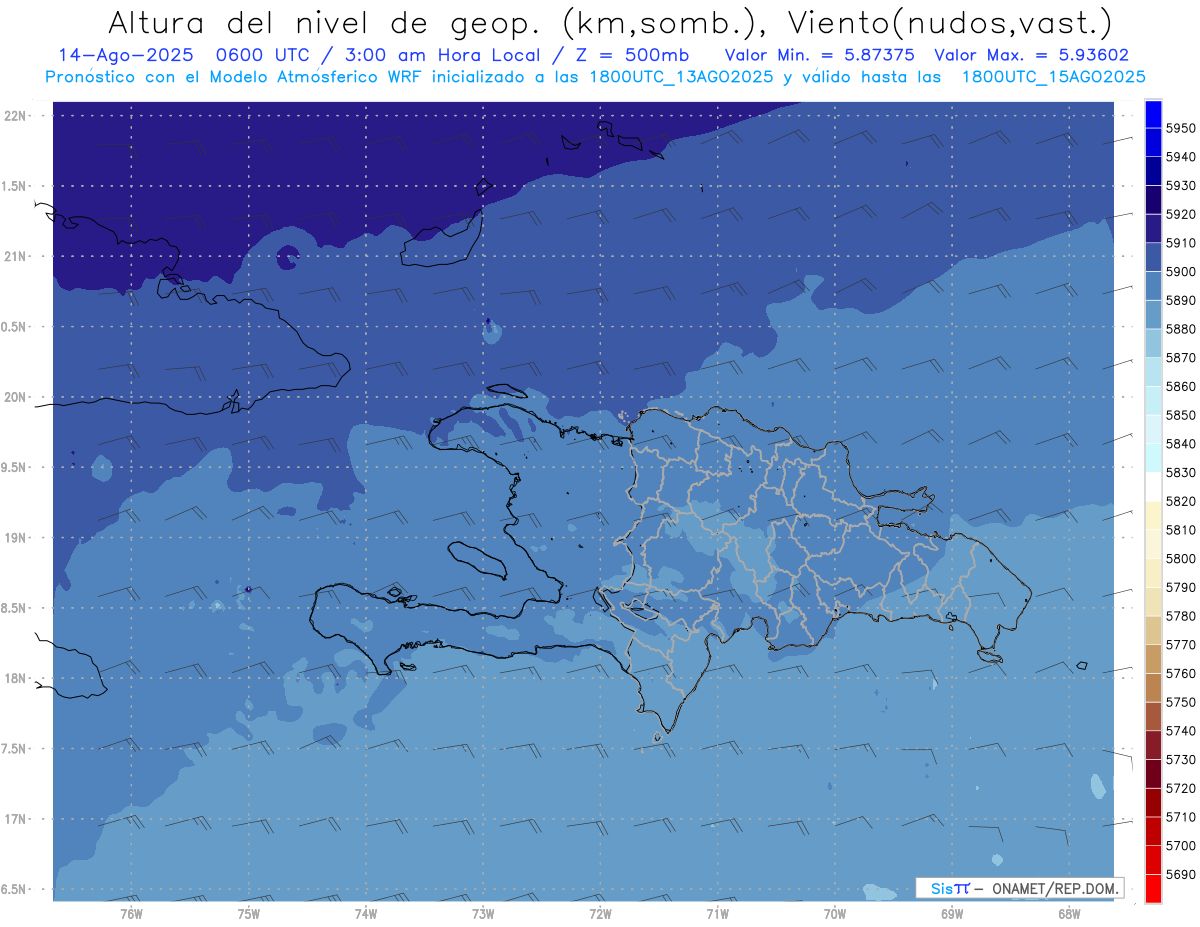The height and width of the screenshot is (927, 1200).
Task: Click legend value 5870
Action: [x=1180, y=358]
